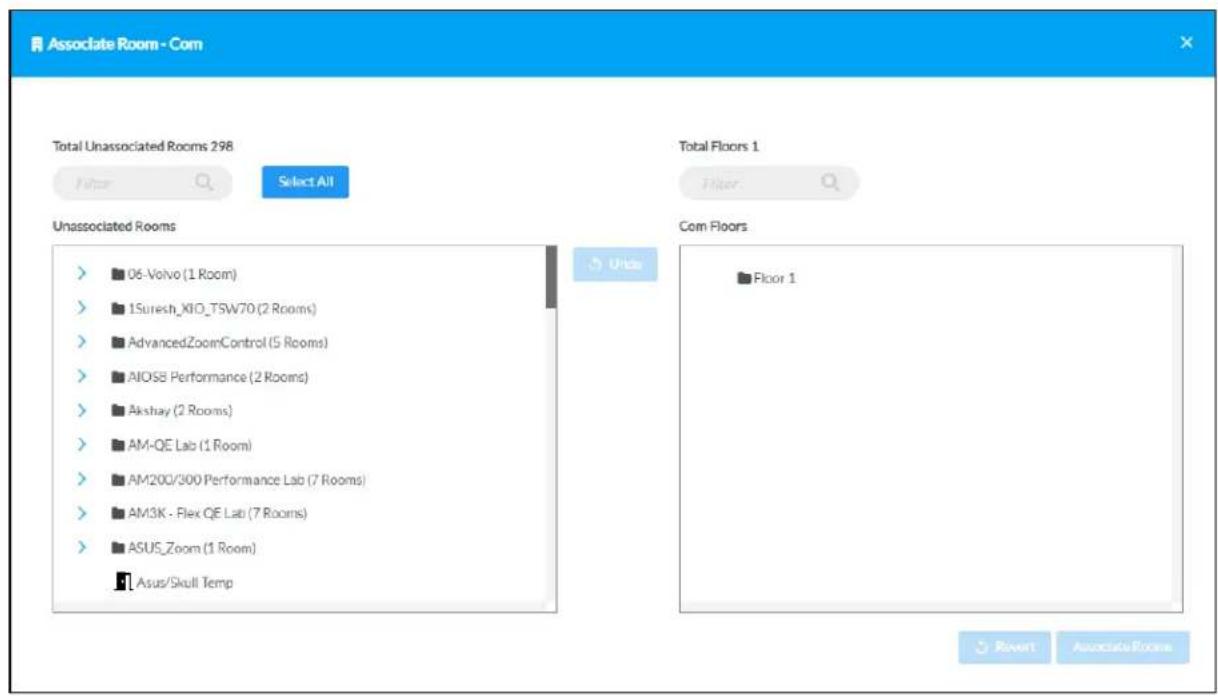Screen dimensions: 1218x696
Task: Click the Unassociated Rooms list scrollbar thumb
Action: [550, 277]
